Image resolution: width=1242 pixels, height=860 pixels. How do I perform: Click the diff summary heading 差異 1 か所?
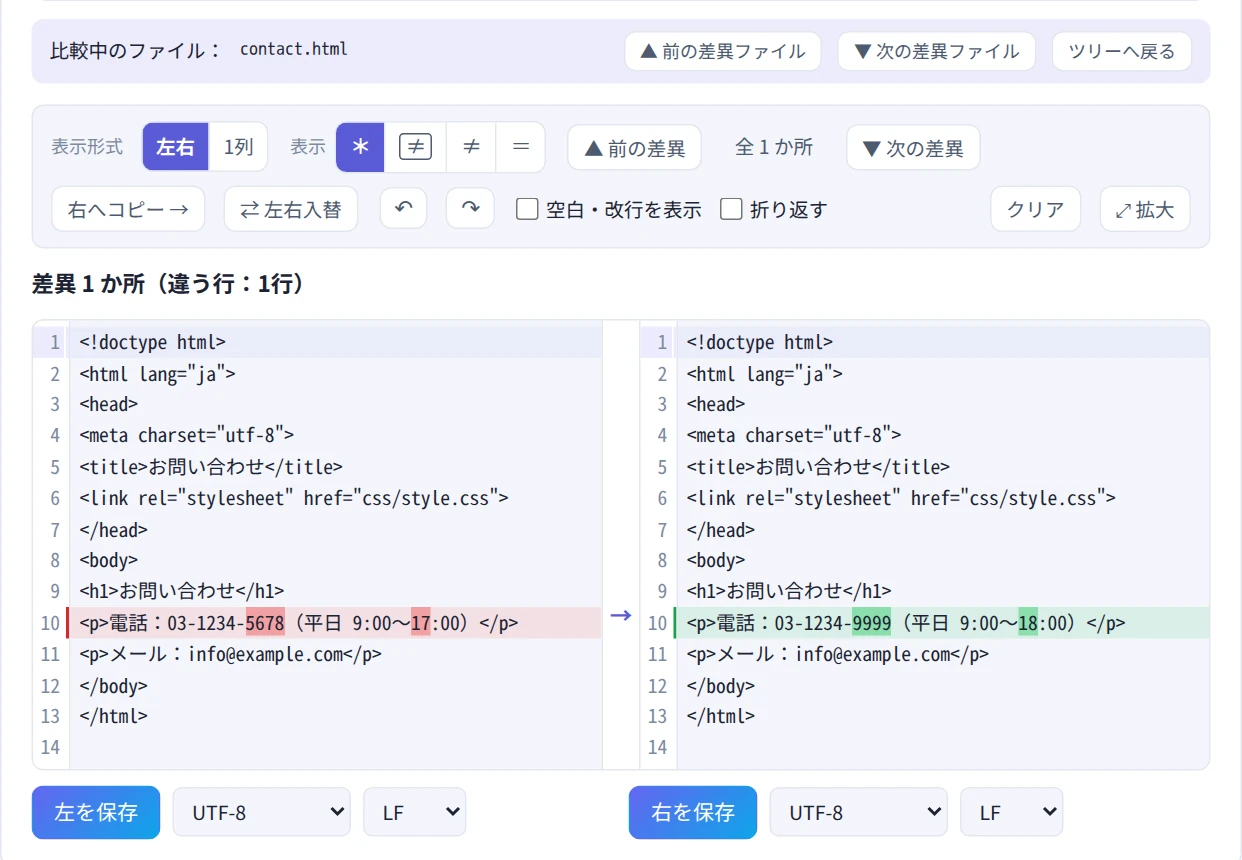coord(168,285)
